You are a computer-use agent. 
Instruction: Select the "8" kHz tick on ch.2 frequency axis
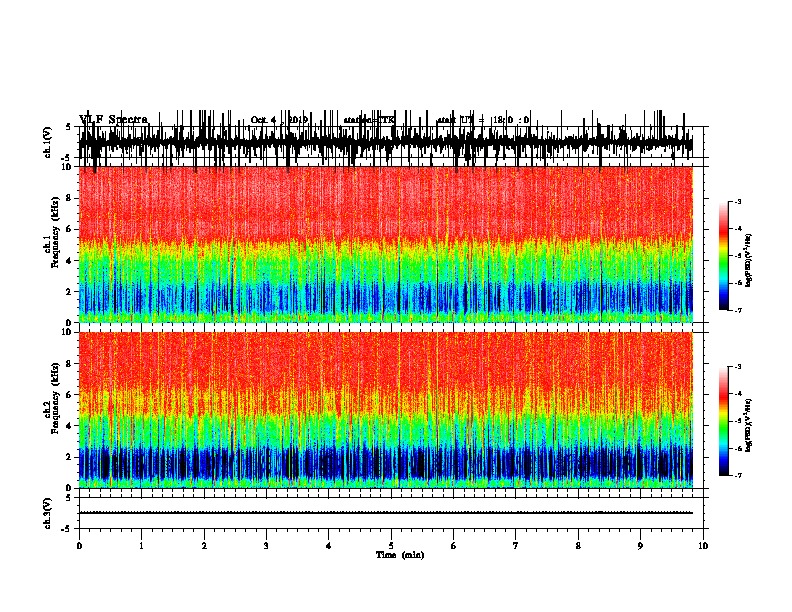[69, 364]
